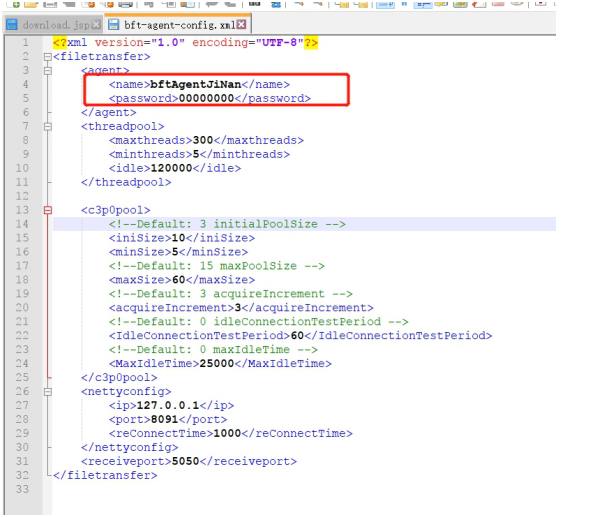The height and width of the screenshot is (517, 595).
Task: Collapse the threadpool element fold marker
Action: (x=47, y=127)
